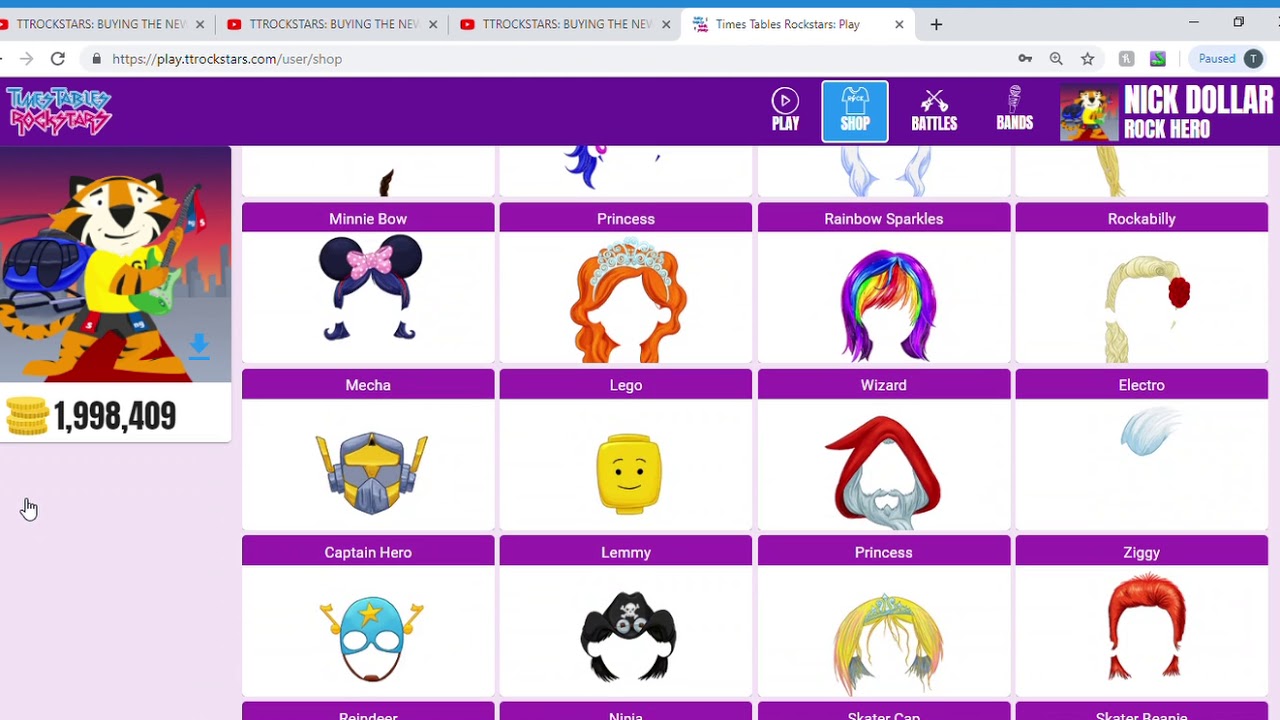Viewport: 1280px width, 720px height.
Task: Click the Rockabilly title label
Action: (1142, 218)
